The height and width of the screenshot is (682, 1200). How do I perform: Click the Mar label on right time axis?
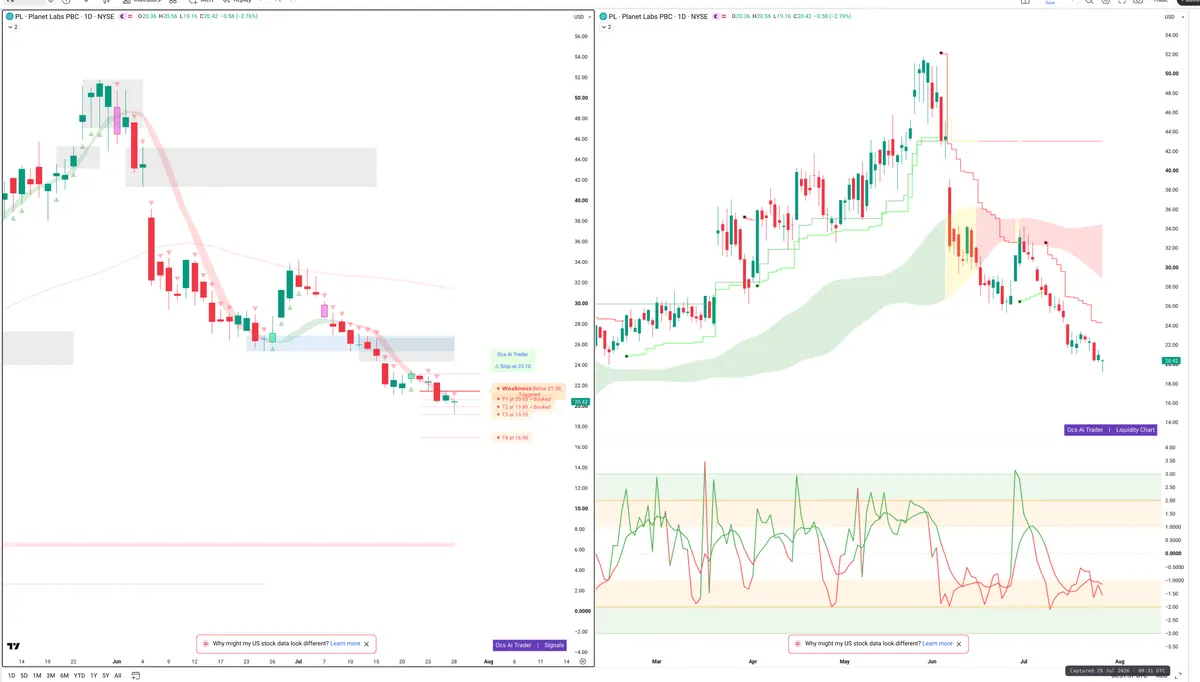point(657,662)
